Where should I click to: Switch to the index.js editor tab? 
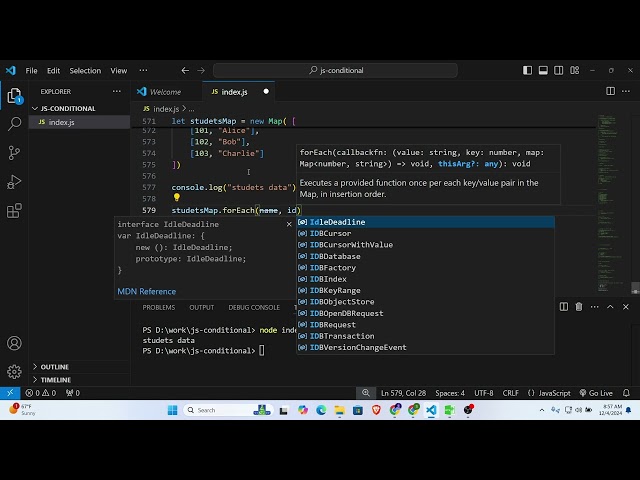(x=234, y=92)
